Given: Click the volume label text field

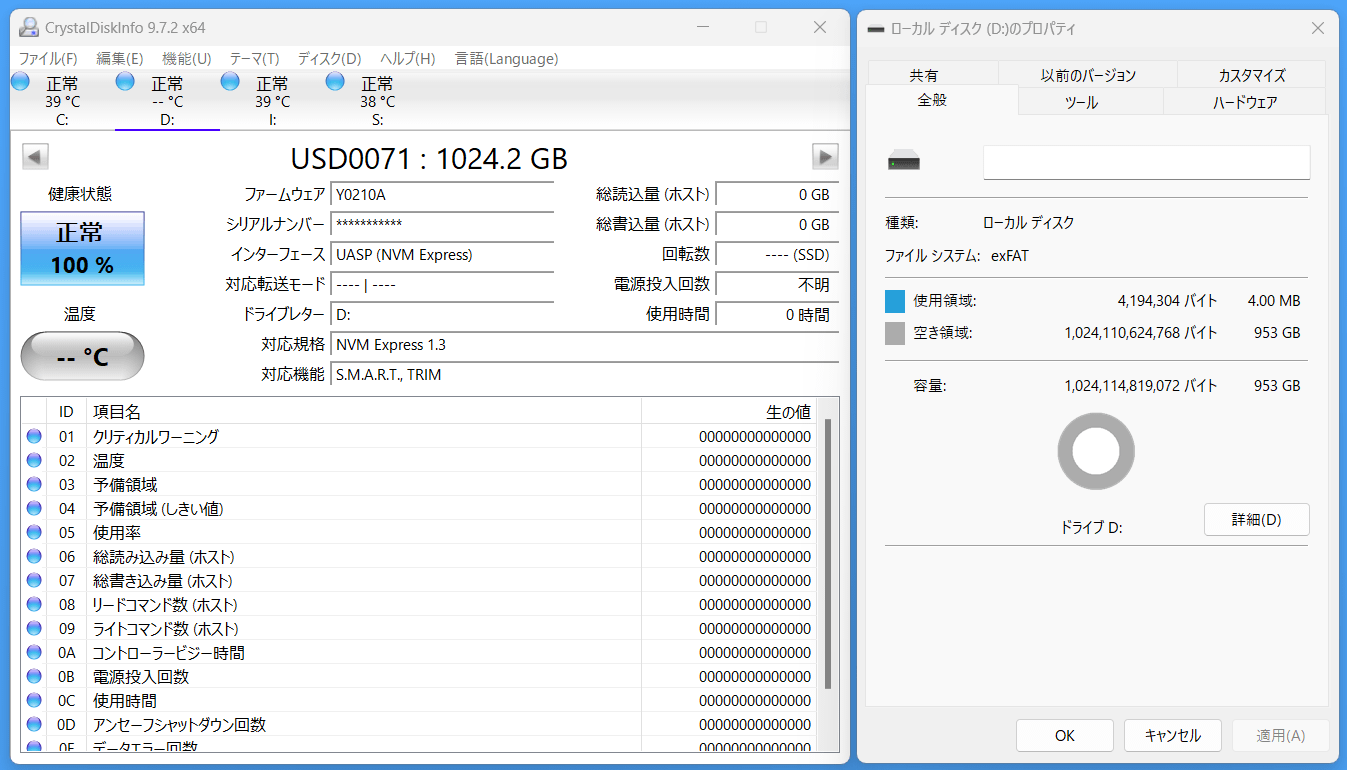Looking at the screenshot, I should coord(1146,162).
